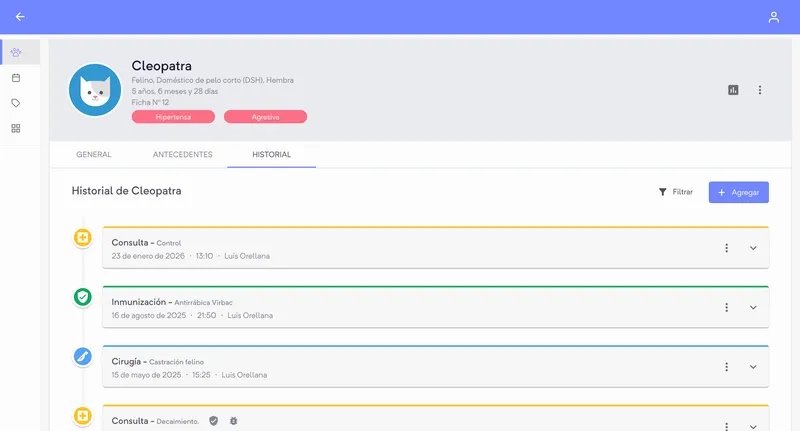Click the Ficha N° 12 text
This screenshot has width=800, height=431.
click(150, 103)
